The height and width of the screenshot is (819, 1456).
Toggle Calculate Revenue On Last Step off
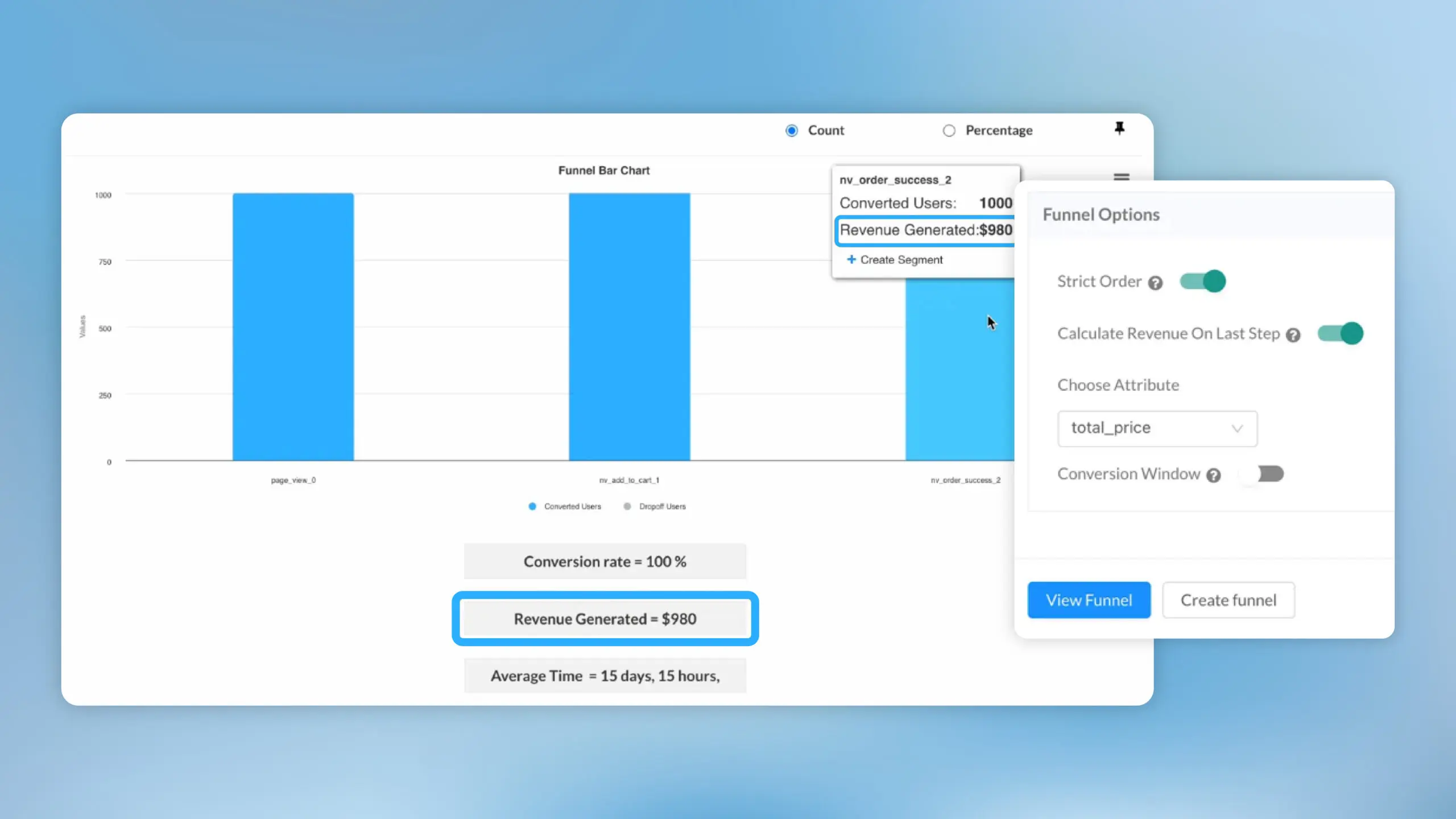1340,333
